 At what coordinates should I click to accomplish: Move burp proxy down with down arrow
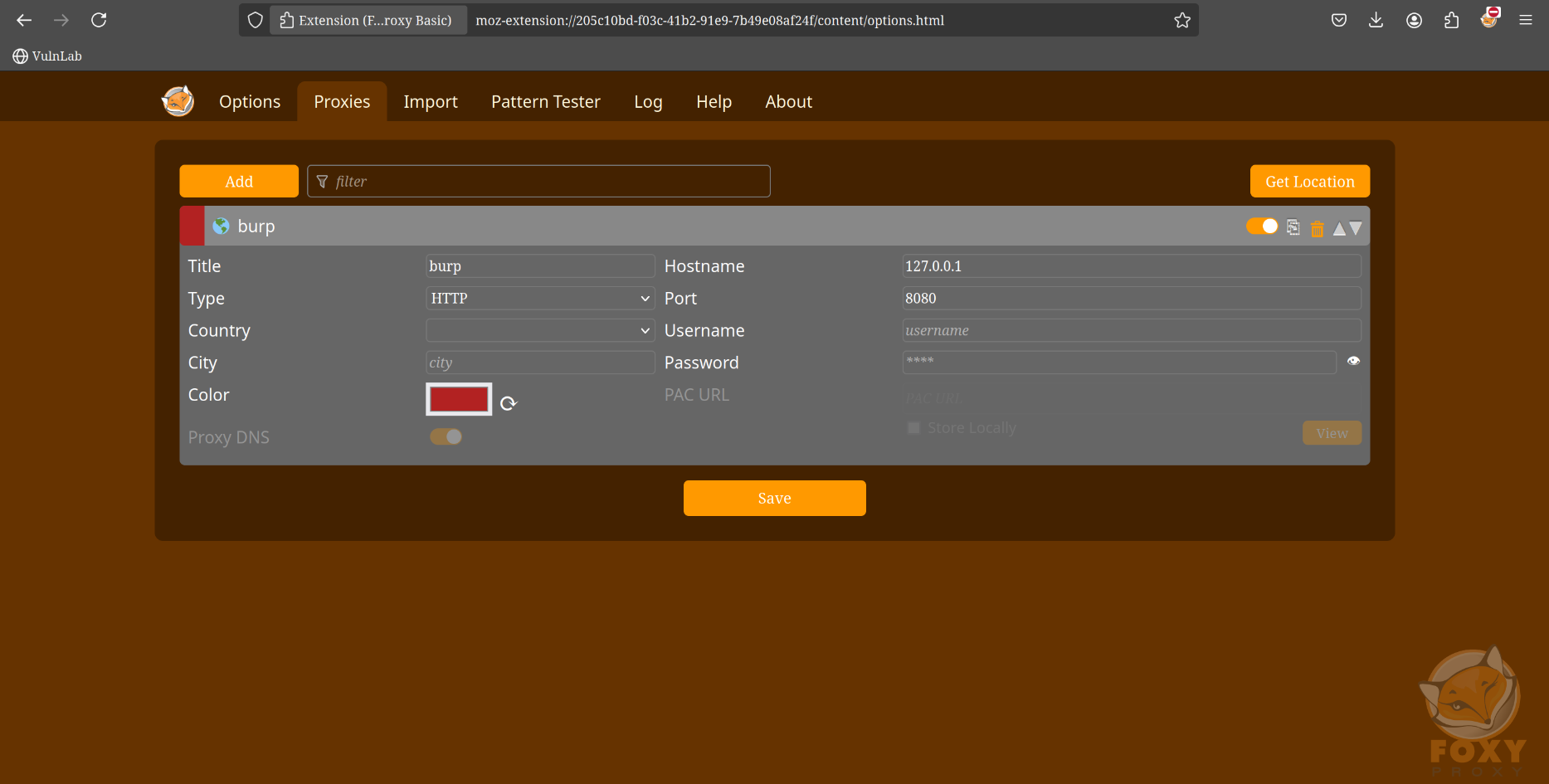point(1355,228)
